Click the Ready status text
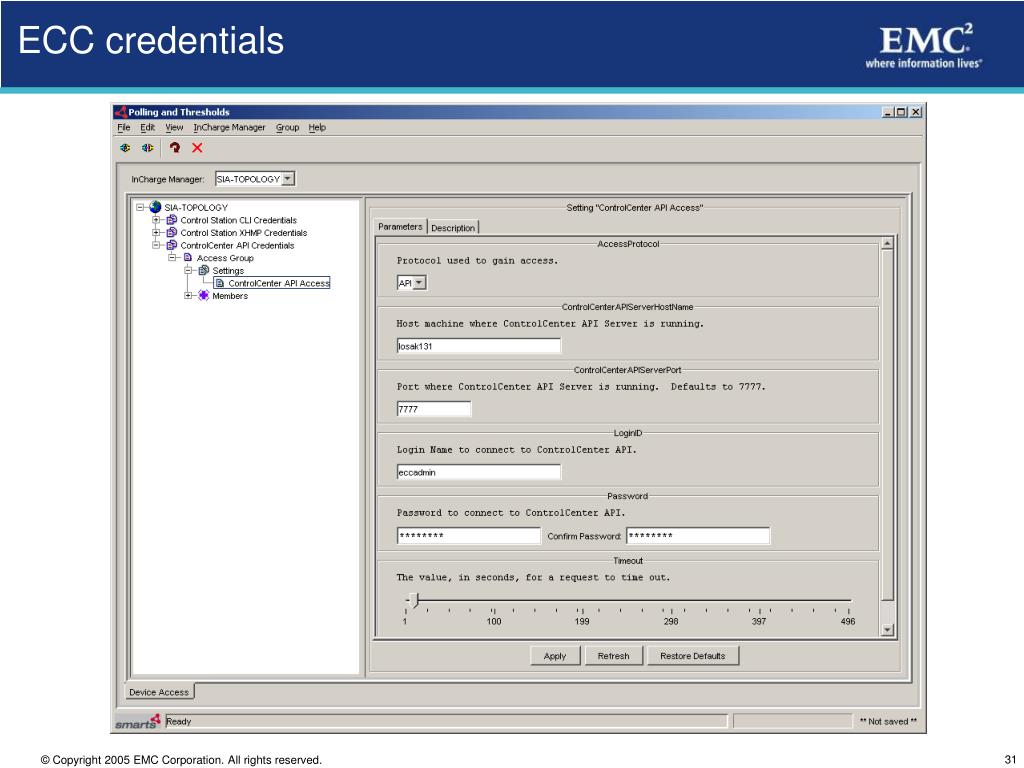This screenshot has height=768, width=1024. [178, 721]
